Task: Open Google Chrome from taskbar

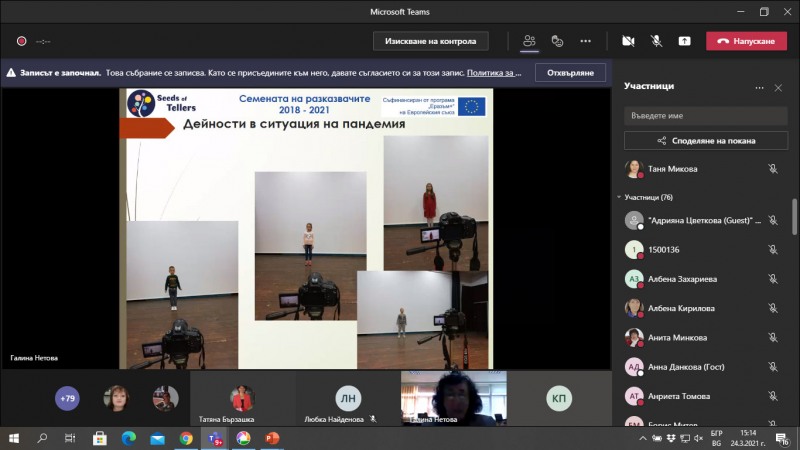Action: click(186, 438)
